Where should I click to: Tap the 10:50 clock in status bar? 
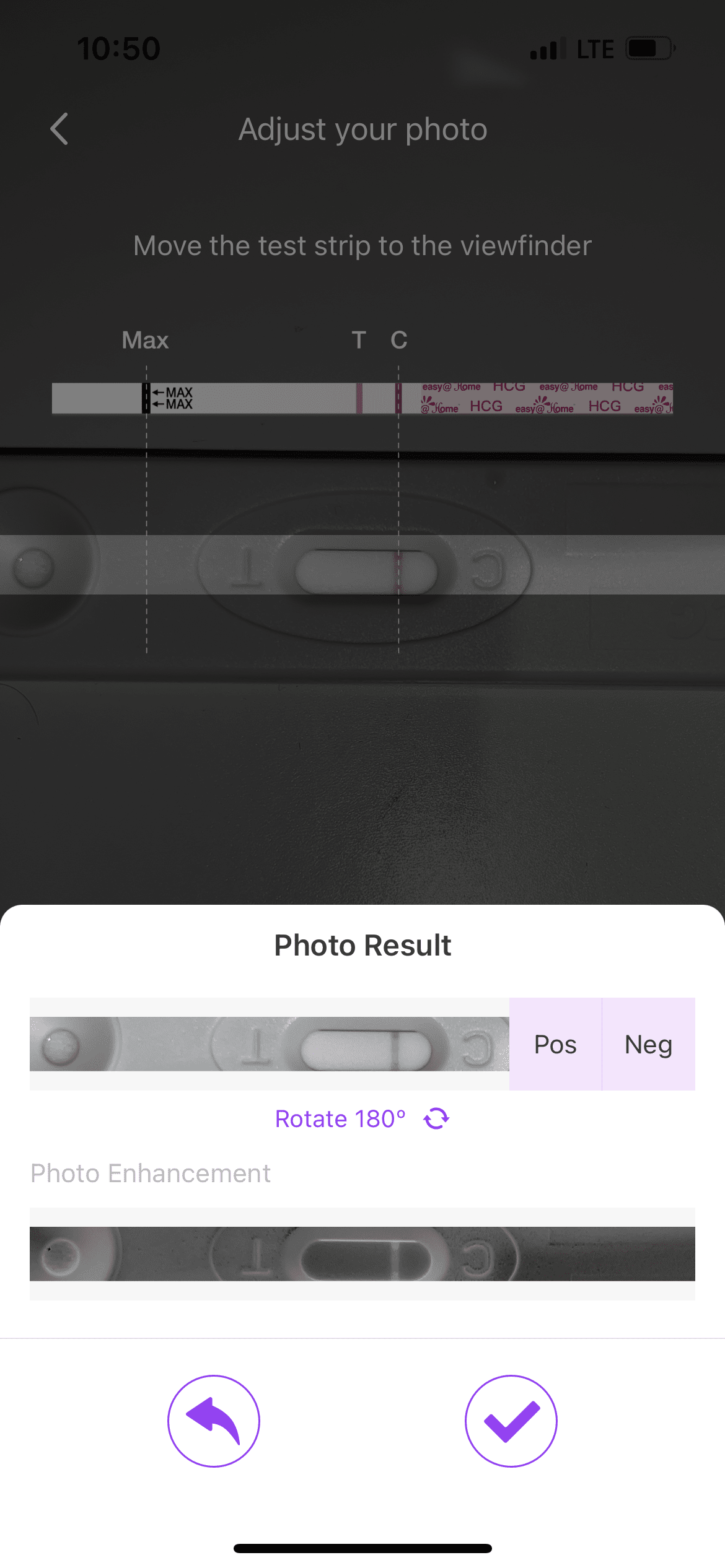point(118,48)
